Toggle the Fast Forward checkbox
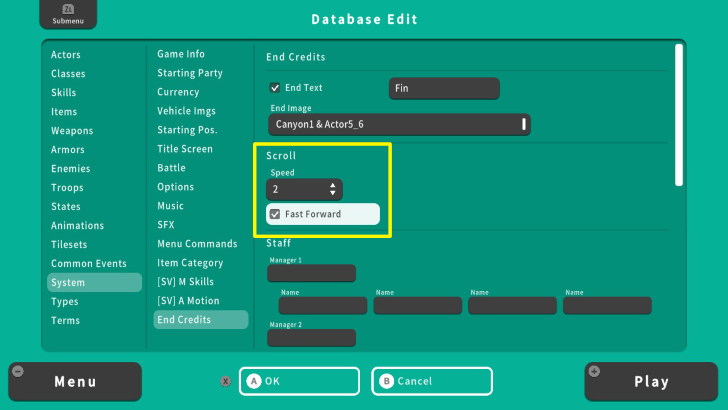 275,214
